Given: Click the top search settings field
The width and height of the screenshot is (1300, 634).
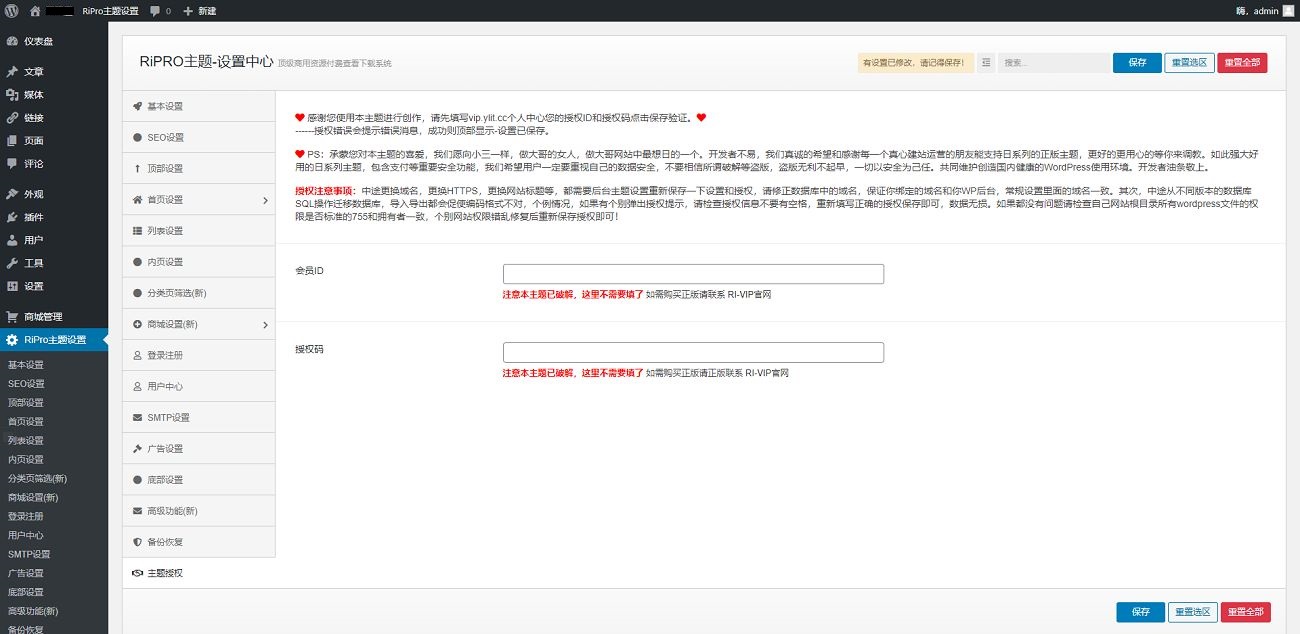Looking at the screenshot, I should coord(1052,62).
